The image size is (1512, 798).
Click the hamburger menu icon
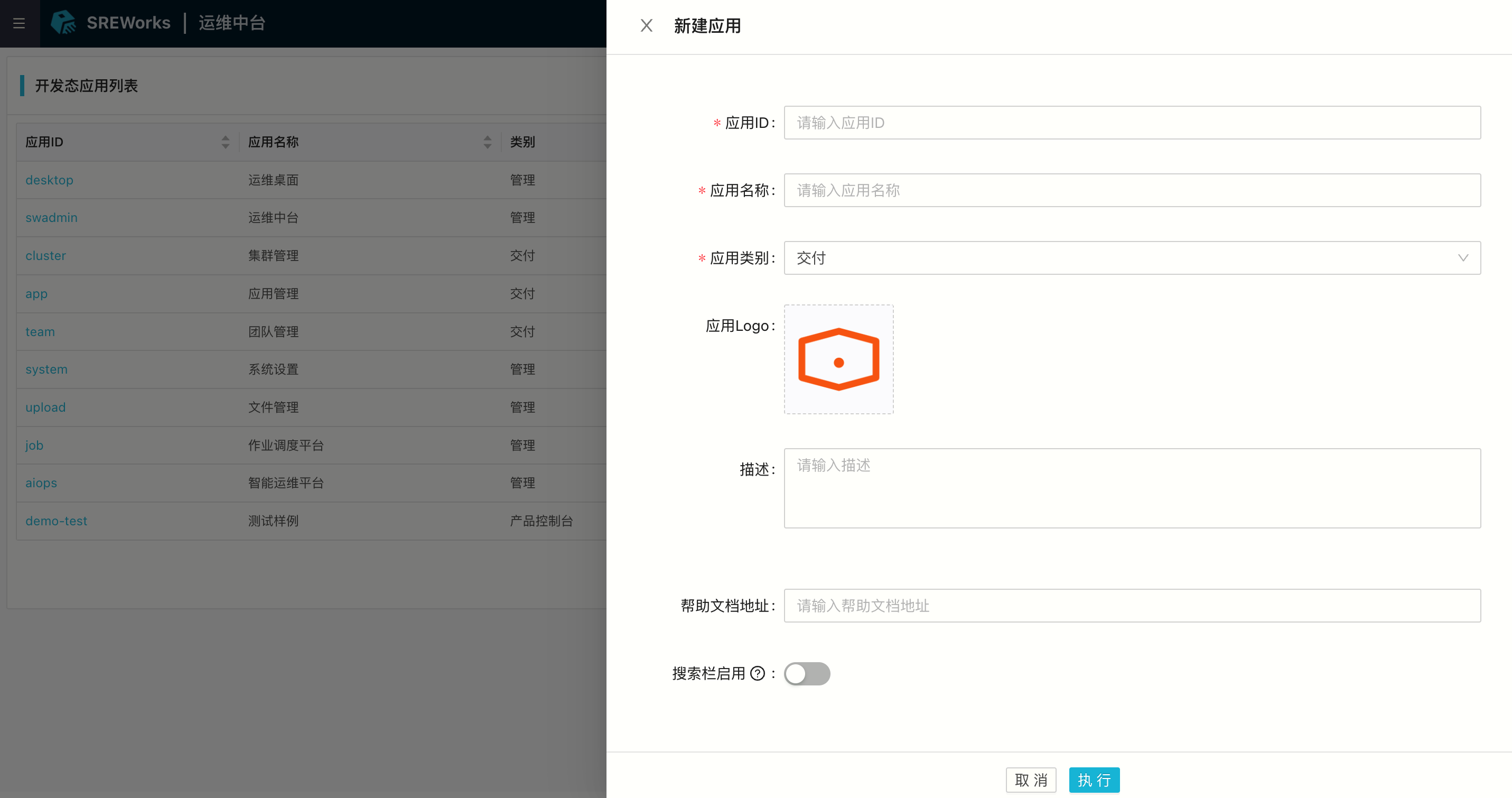coord(19,23)
